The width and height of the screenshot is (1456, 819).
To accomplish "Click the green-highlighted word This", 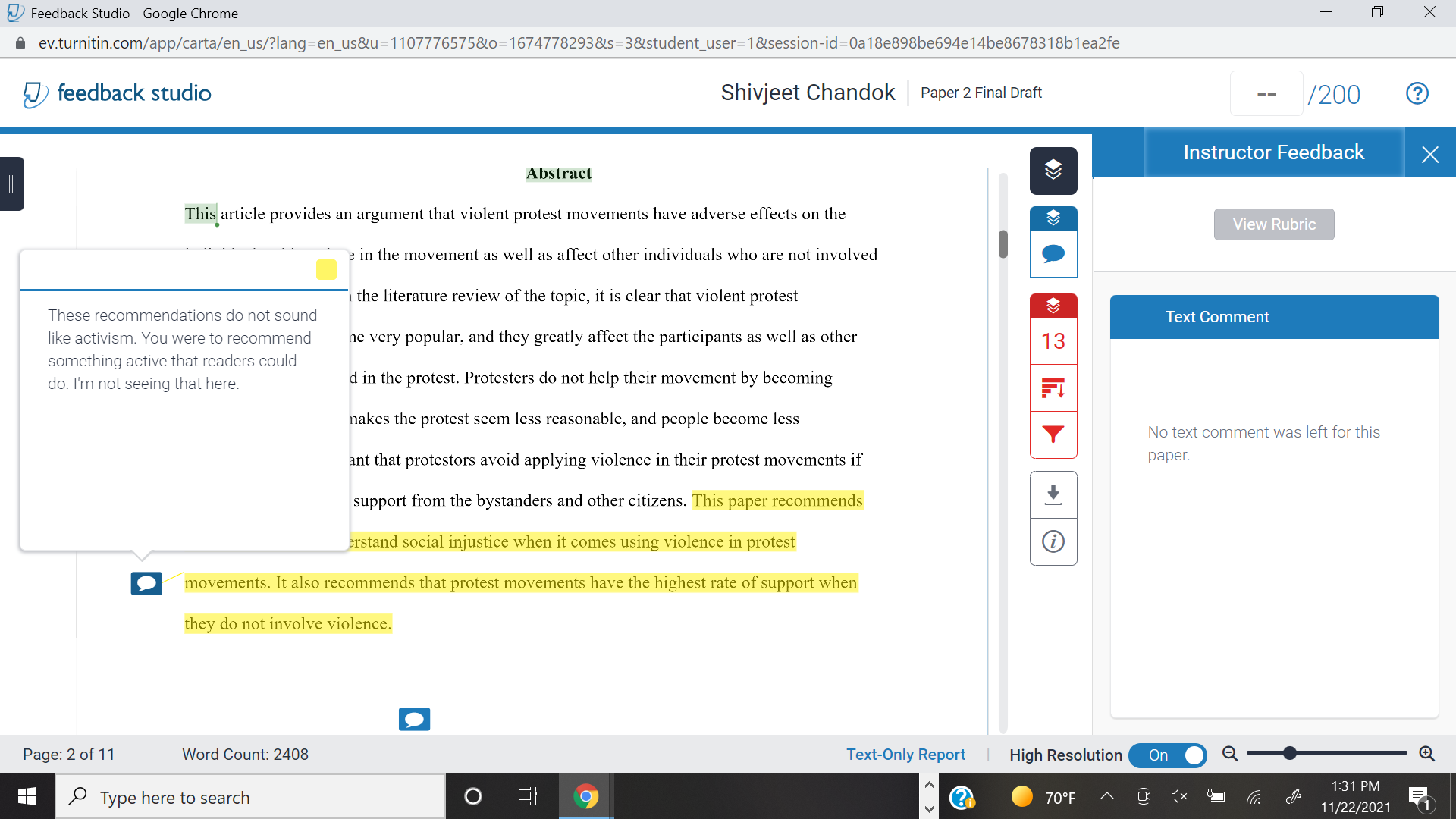I will tap(200, 214).
